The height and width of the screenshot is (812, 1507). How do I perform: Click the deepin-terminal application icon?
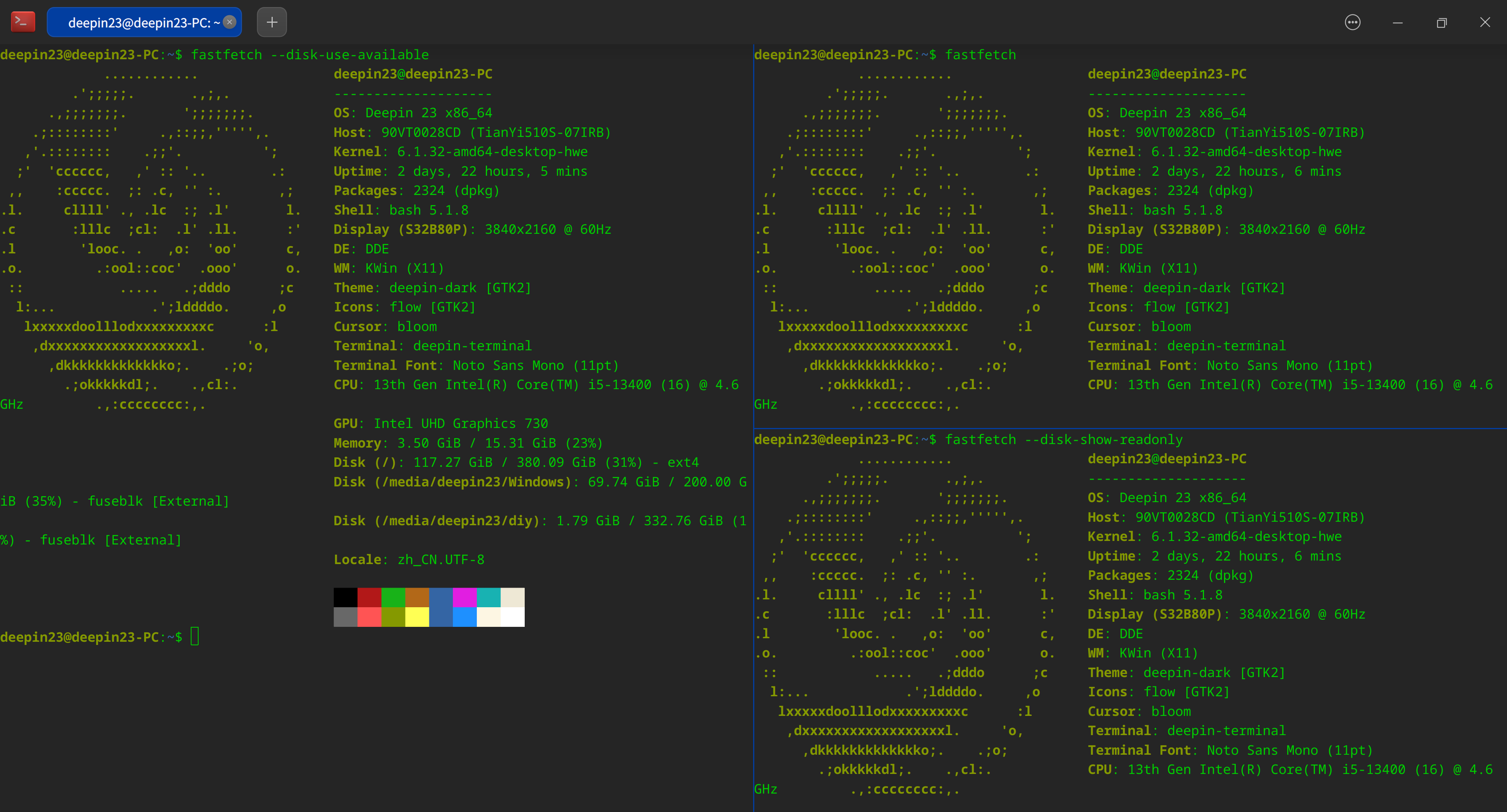click(x=22, y=22)
